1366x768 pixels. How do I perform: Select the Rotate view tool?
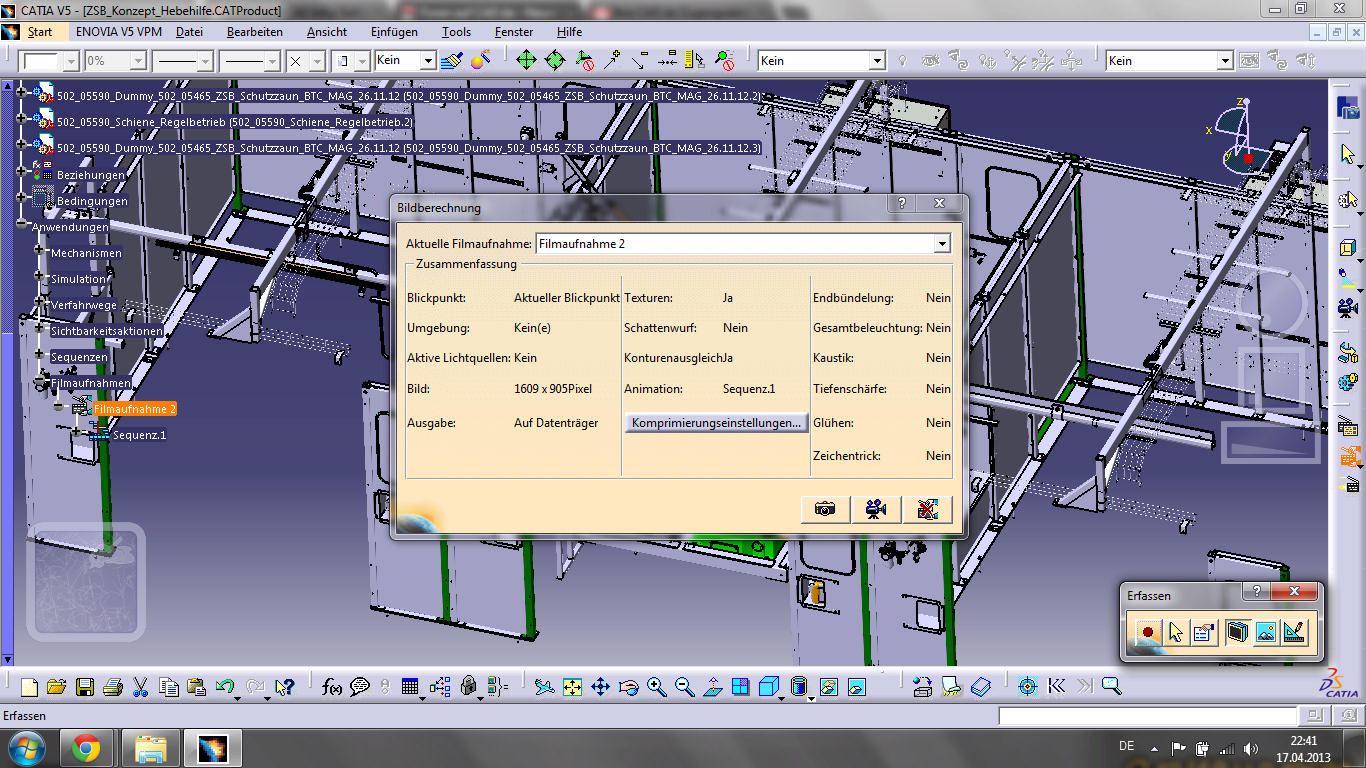point(629,687)
